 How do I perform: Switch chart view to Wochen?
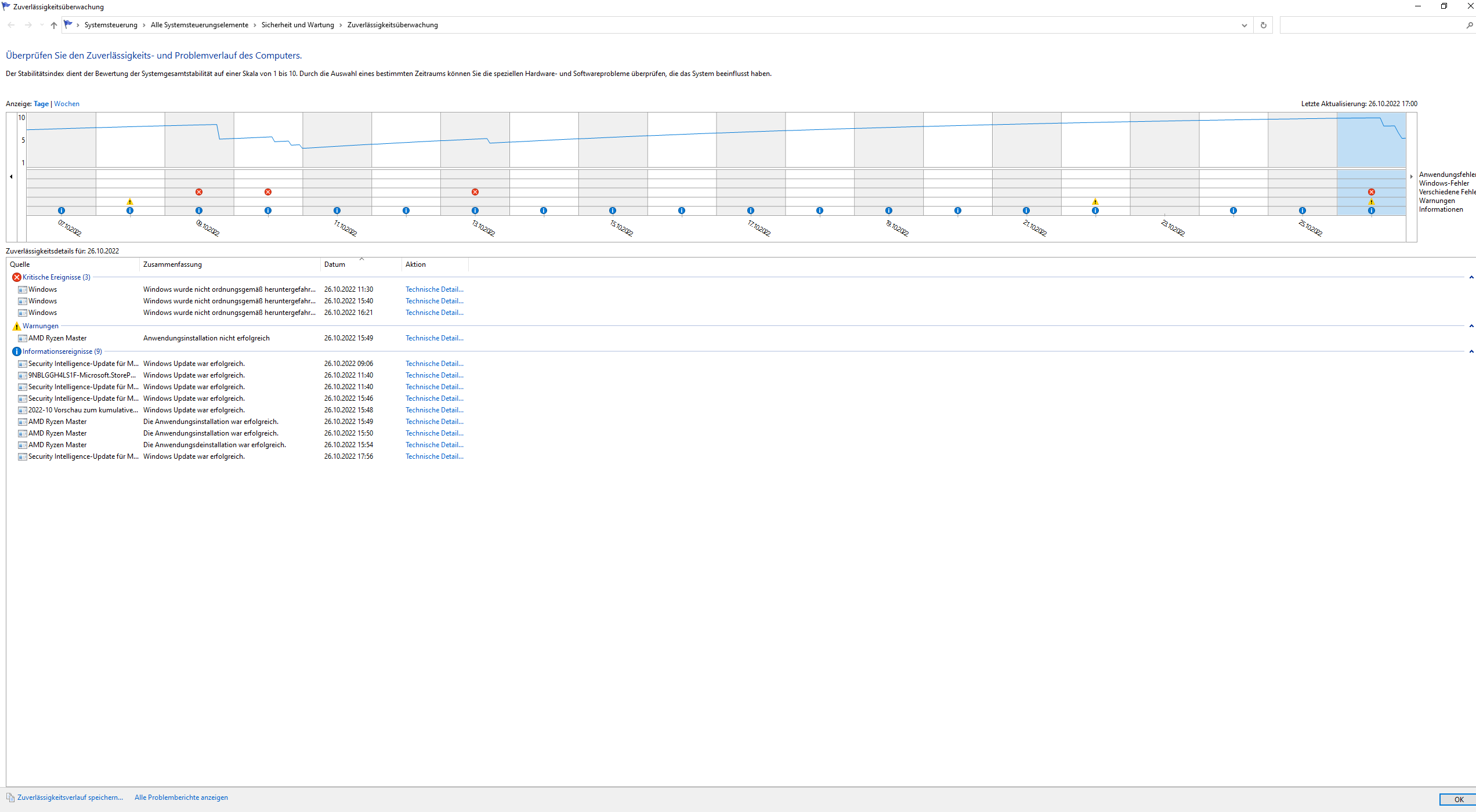point(67,104)
